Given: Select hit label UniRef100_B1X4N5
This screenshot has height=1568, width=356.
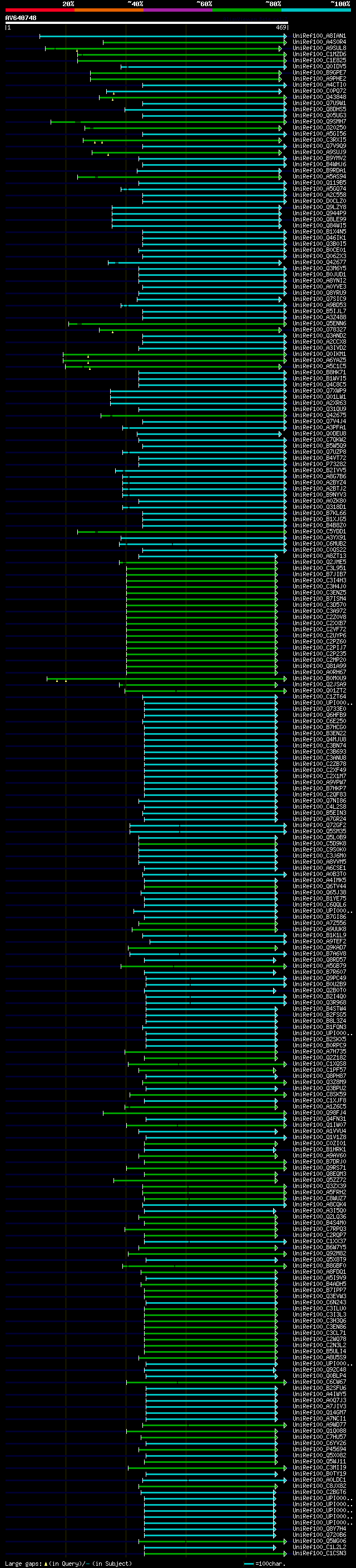Looking at the screenshot, I should point(319,231).
